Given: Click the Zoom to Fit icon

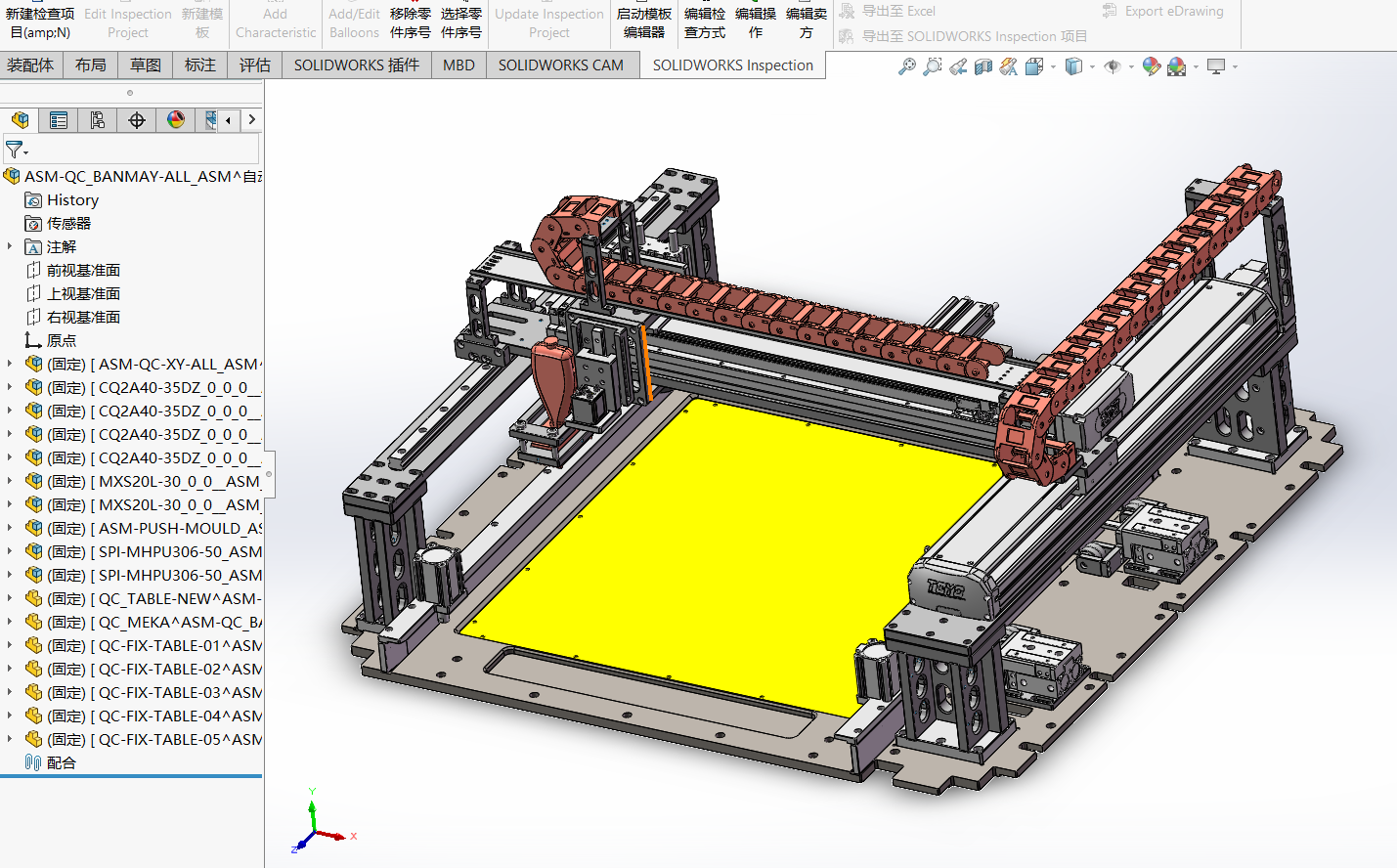Looking at the screenshot, I should pyautogui.click(x=907, y=66).
